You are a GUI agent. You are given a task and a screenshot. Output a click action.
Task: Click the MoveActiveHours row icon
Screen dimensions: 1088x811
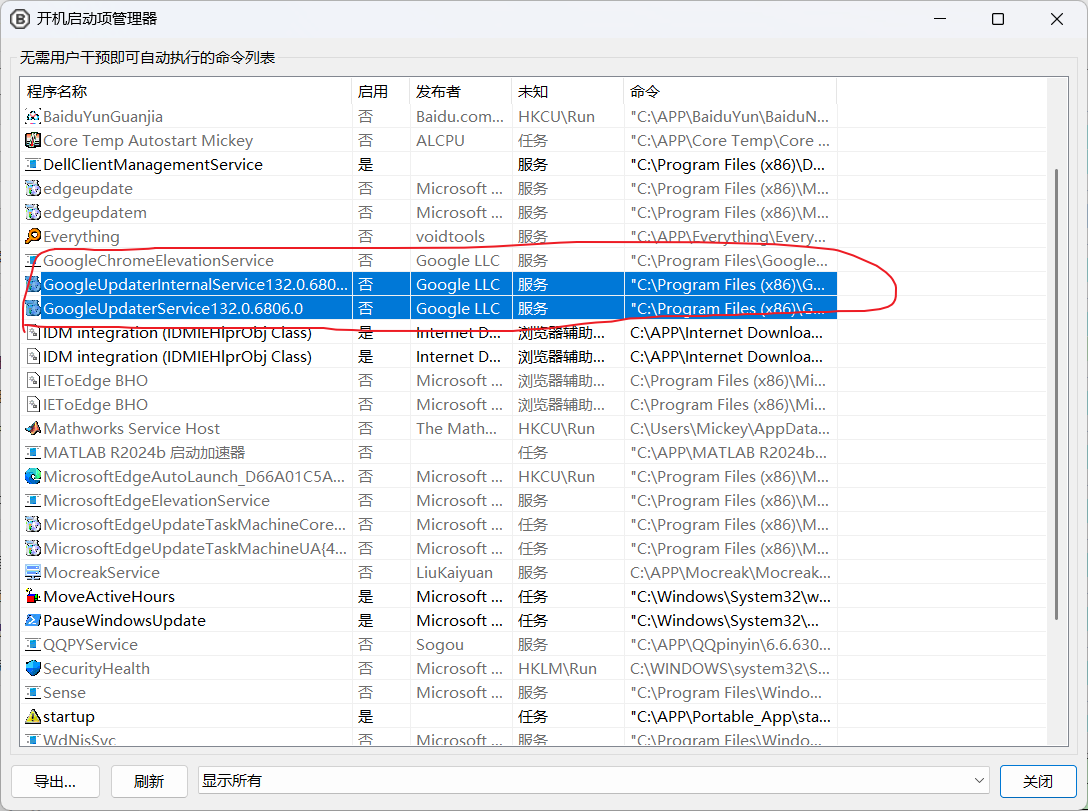(33, 597)
